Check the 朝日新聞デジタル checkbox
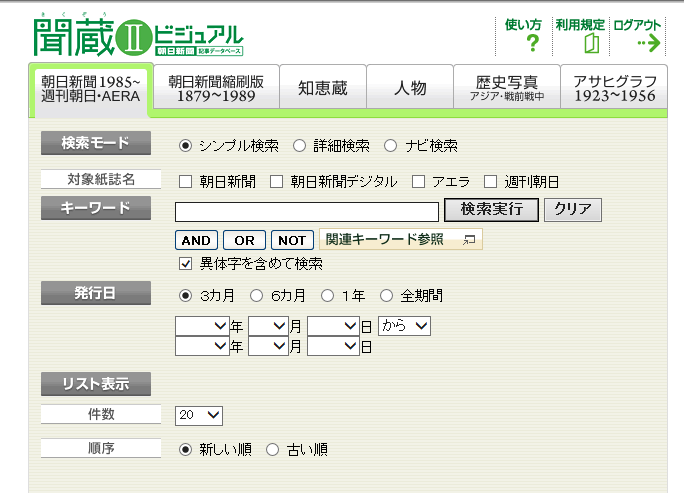This screenshot has height=493, width=684. coord(276,181)
